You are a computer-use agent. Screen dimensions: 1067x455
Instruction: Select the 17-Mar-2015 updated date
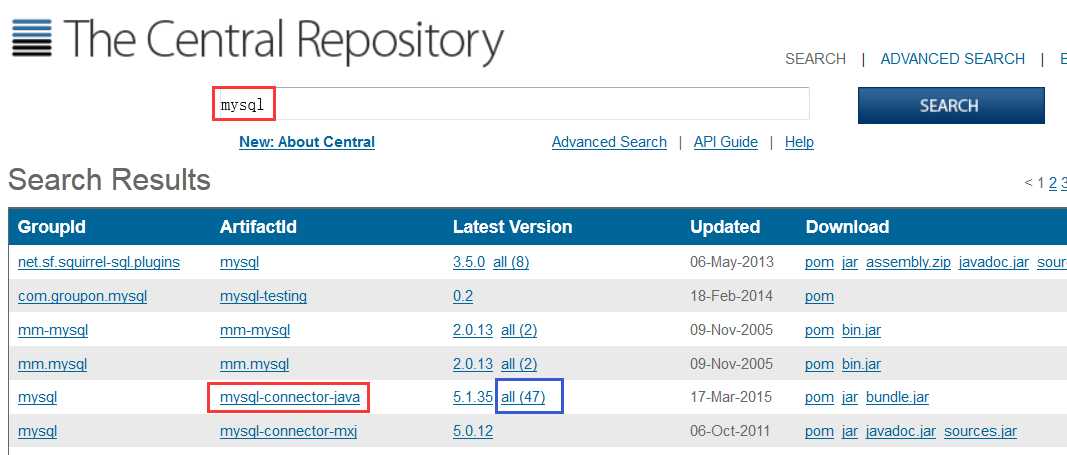(x=732, y=397)
